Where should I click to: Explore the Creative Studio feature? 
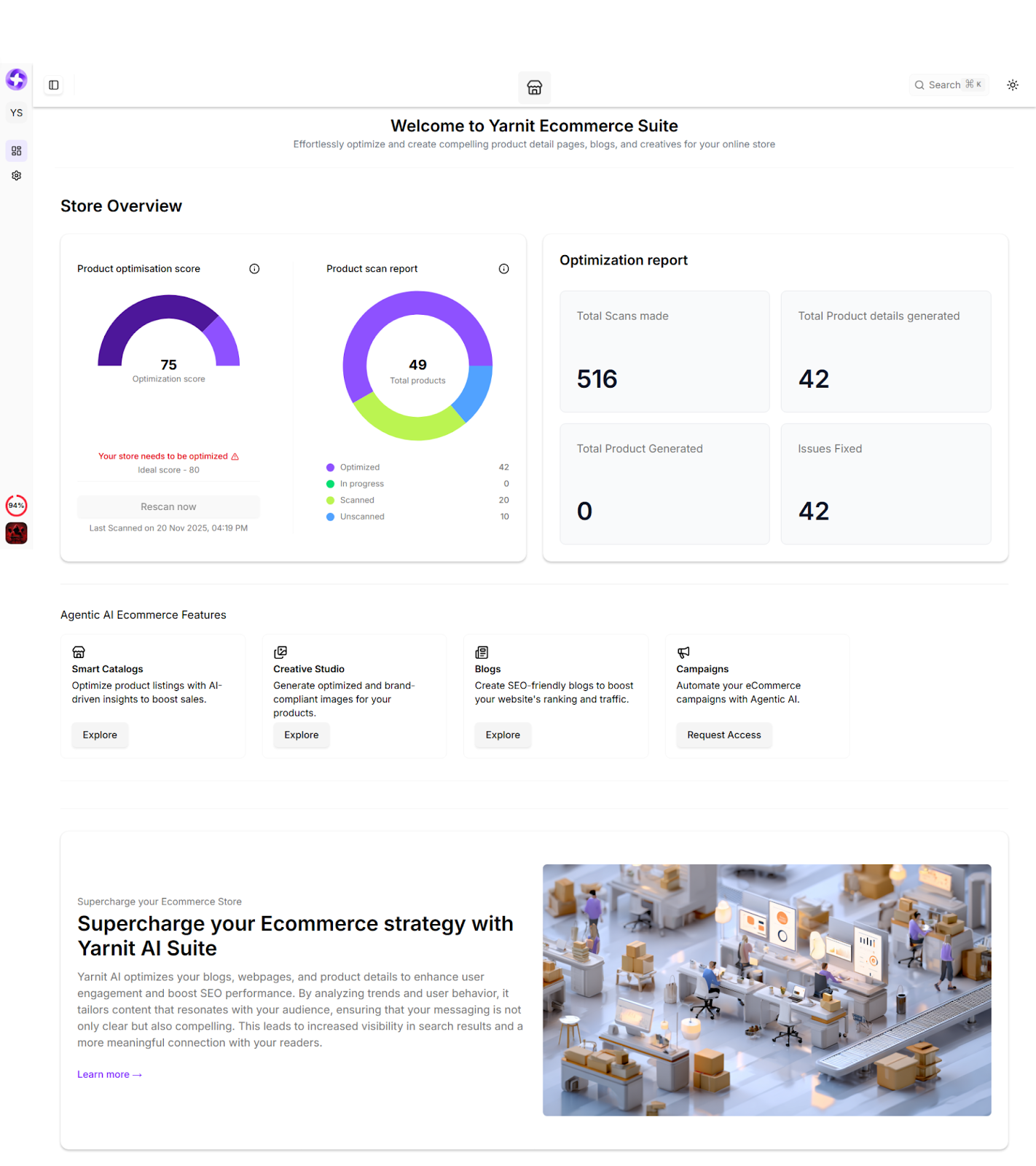coord(302,735)
